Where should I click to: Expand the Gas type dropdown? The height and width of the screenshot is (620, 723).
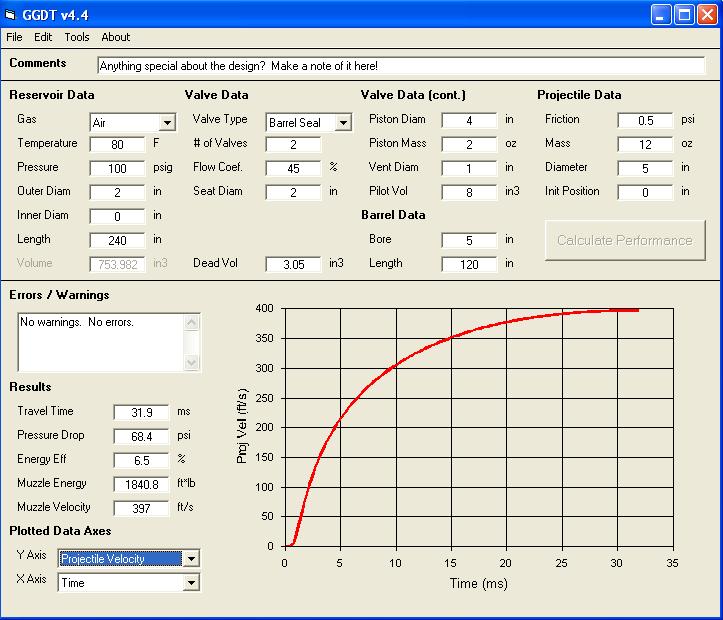point(167,123)
